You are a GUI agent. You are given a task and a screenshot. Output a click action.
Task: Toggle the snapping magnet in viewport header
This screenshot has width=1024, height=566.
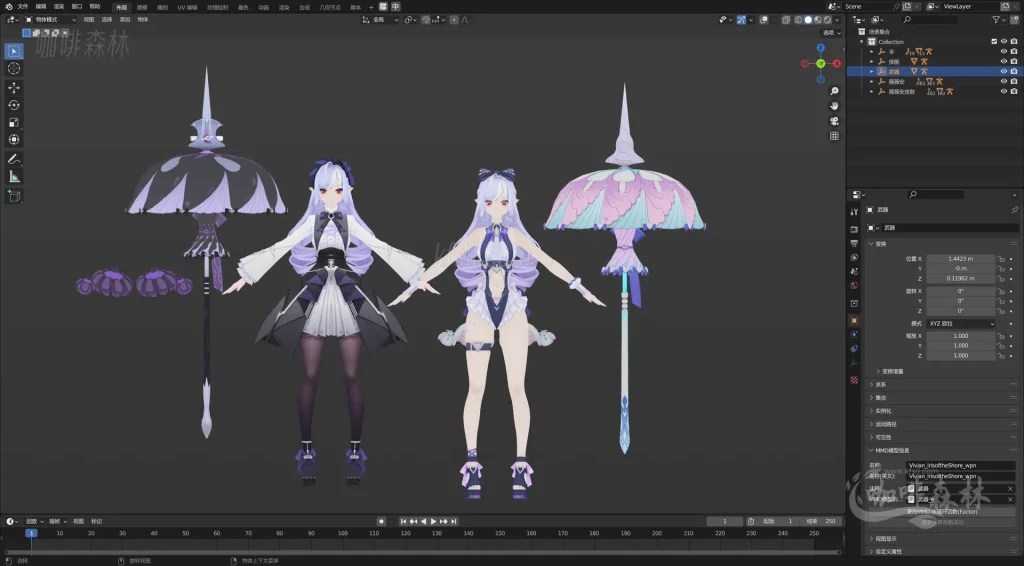426,20
